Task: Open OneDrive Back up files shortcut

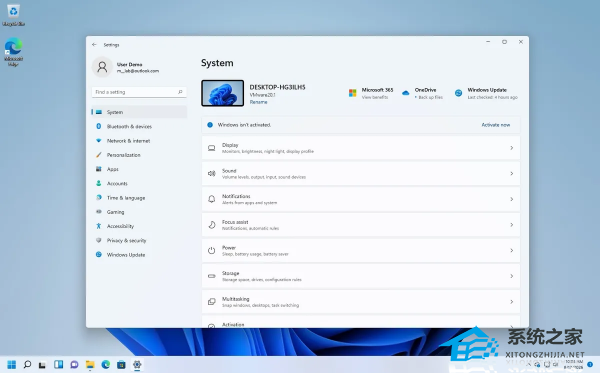Action: click(x=422, y=93)
